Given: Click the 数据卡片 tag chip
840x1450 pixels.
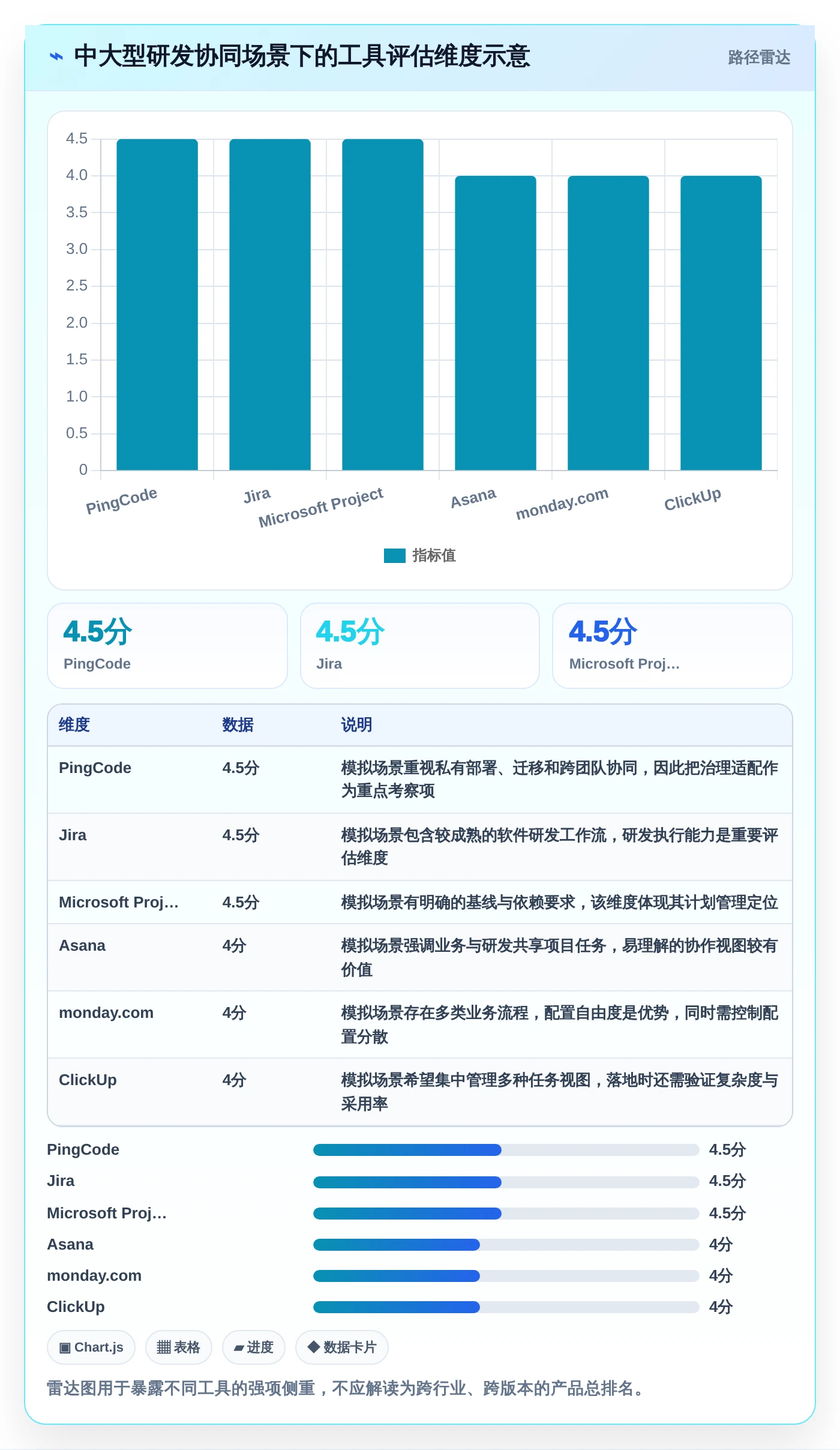Looking at the screenshot, I should pos(341,1347).
